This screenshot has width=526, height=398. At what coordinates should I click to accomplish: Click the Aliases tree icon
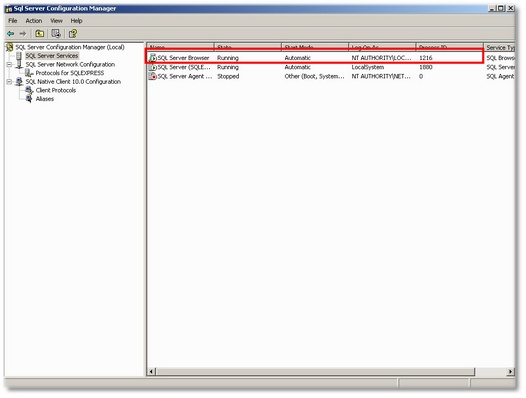click(29, 99)
